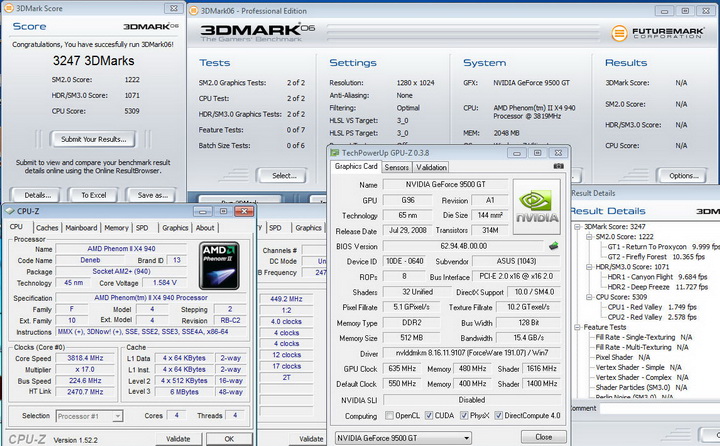
Task: Select Vertex Shader - Simple row
Action: coord(638,367)
